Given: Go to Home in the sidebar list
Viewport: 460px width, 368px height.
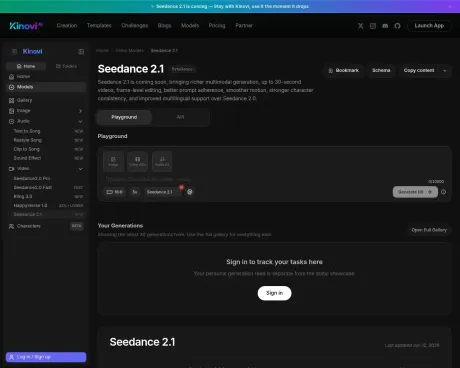Looking at the screenshot, I should (46, 77).
